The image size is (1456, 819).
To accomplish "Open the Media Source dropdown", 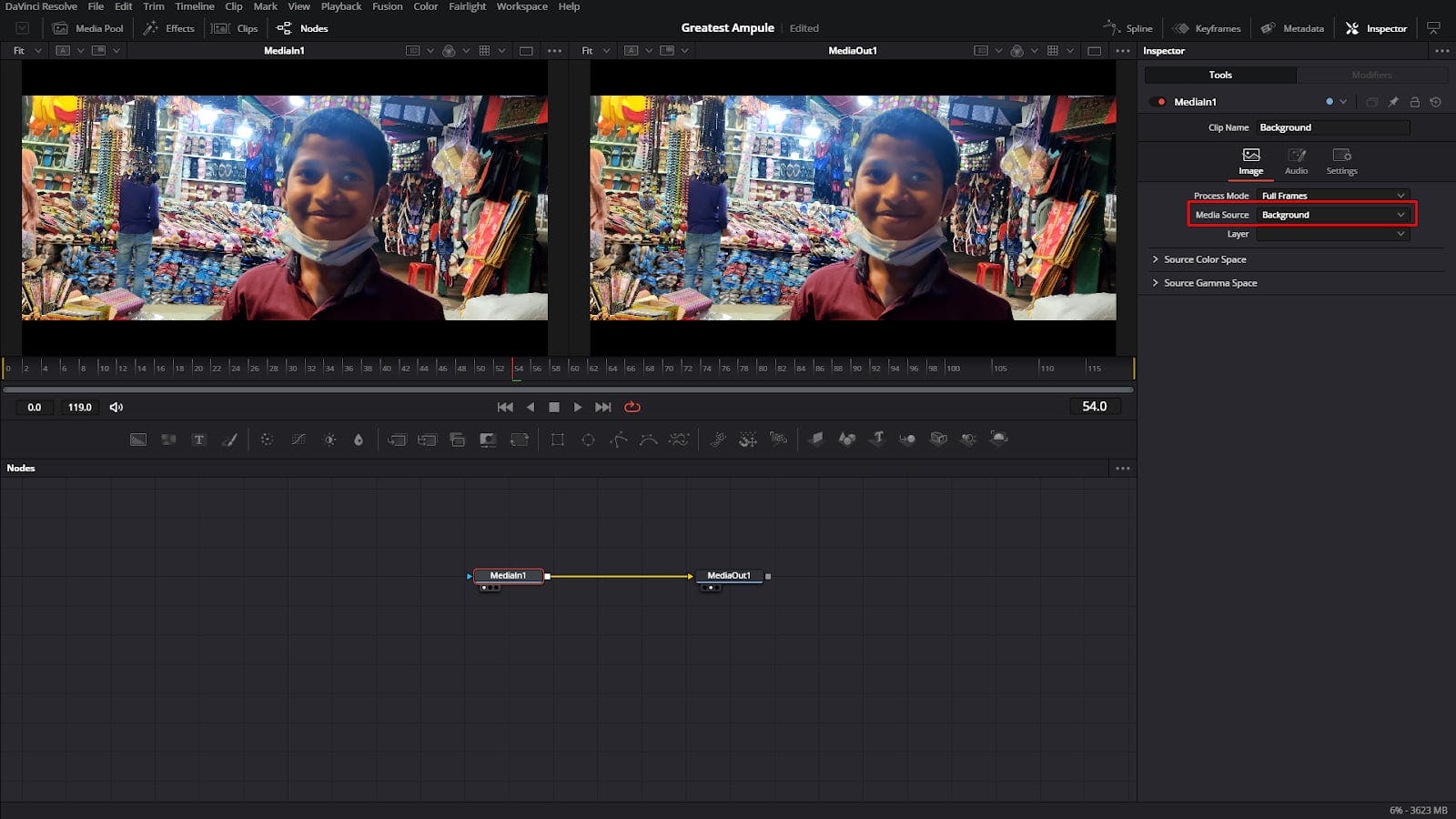I will pyautogui.click(x=1332, y=214).
